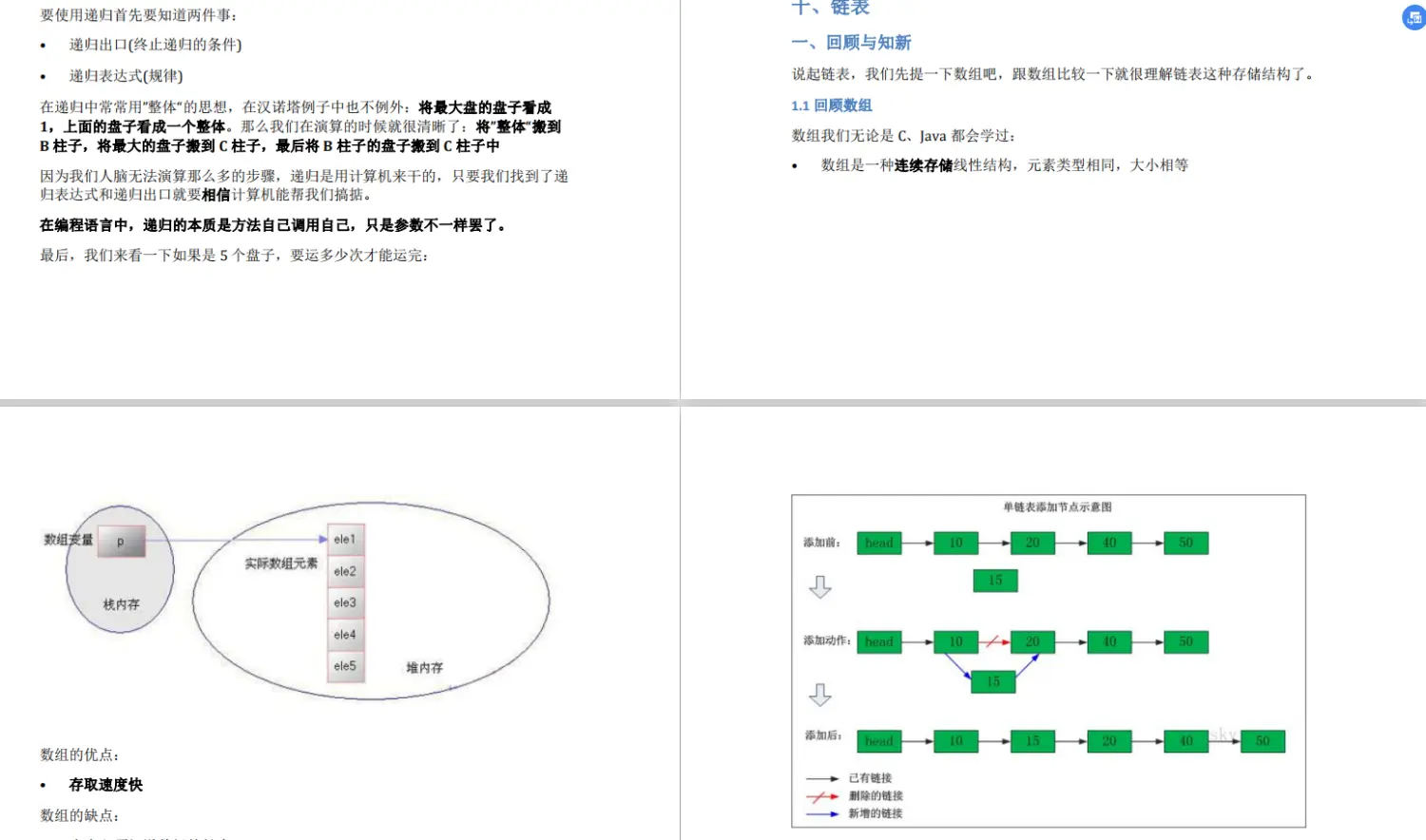
Task: Click node 50 in the 添加前 row
Action: pos(1186,544)
